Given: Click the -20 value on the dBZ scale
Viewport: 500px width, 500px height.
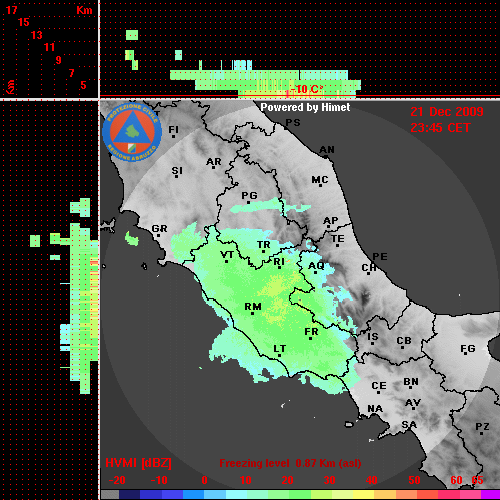Looking at the screenshot, I should pos(117,480).
